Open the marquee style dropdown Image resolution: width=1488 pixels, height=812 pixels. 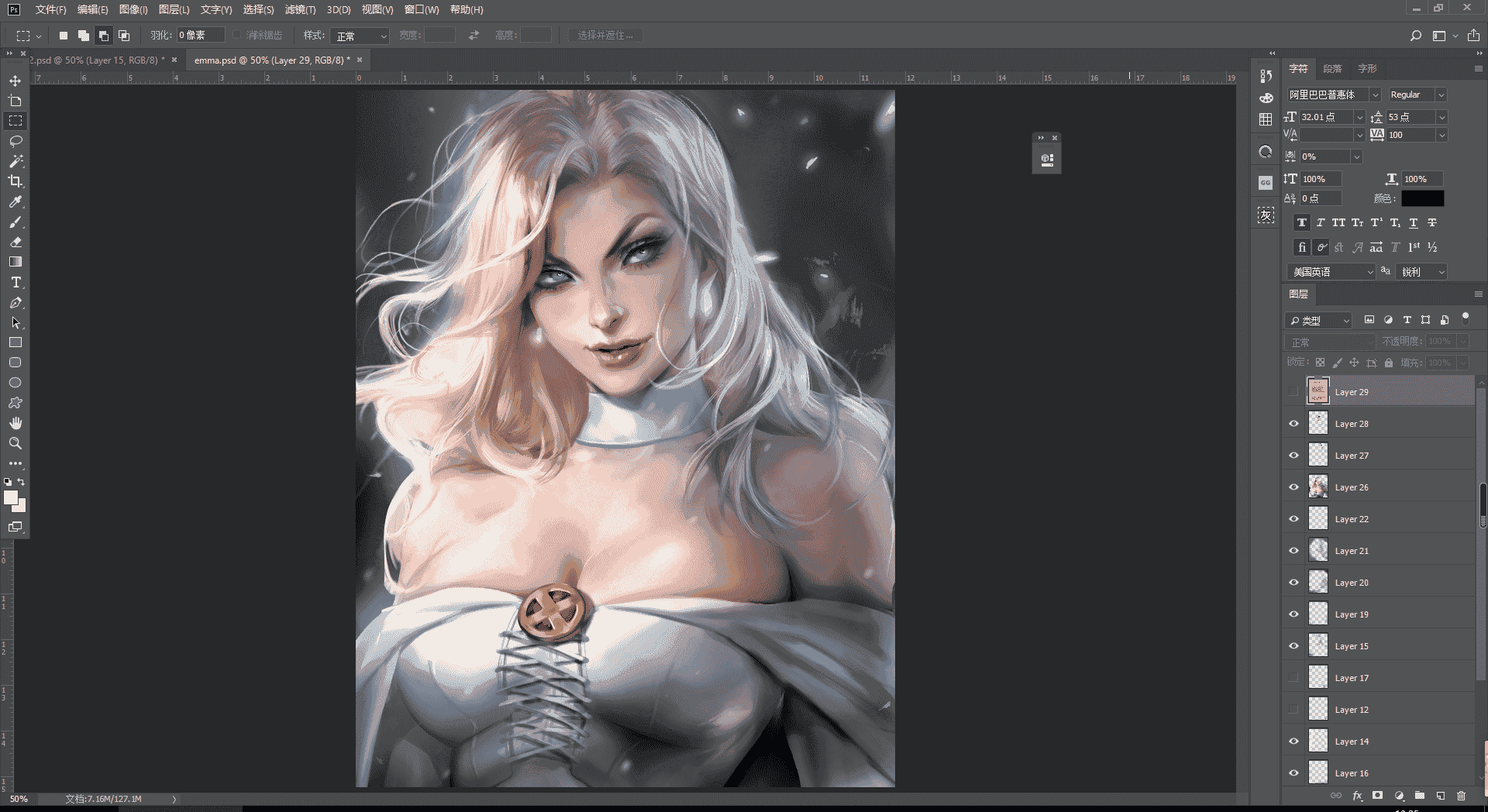click(x=359, y=36)
